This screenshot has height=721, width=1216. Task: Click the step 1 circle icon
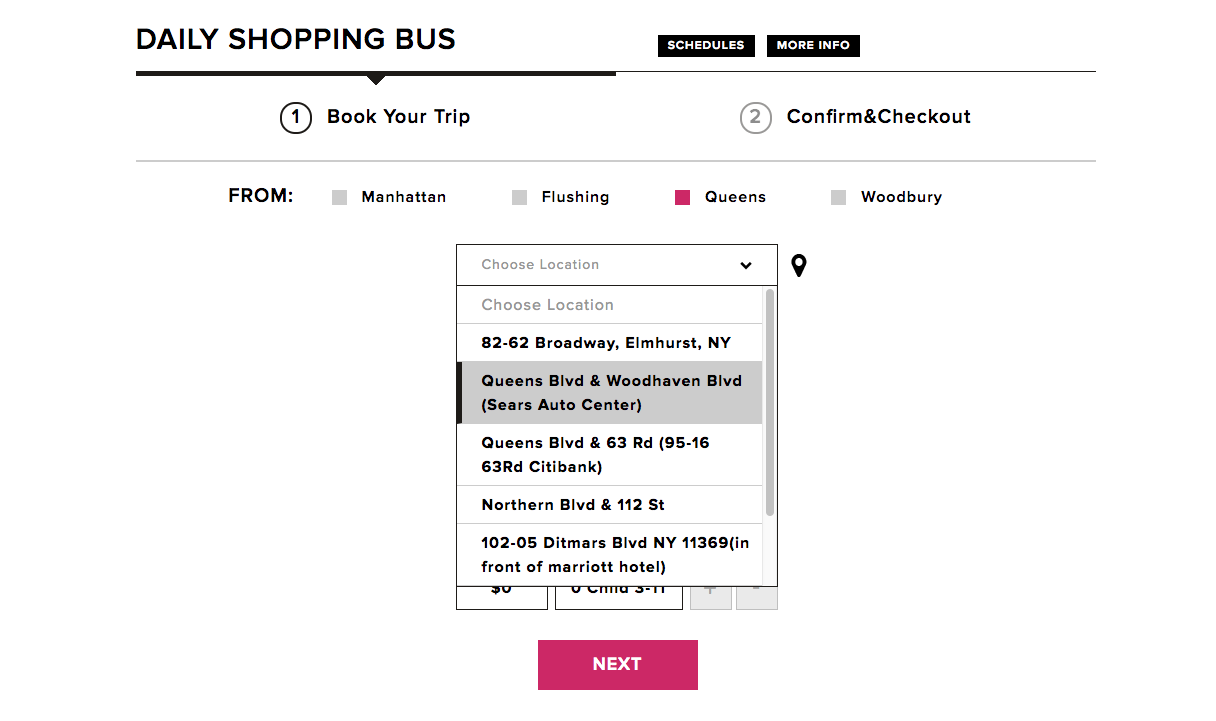[x=295, y=118]
